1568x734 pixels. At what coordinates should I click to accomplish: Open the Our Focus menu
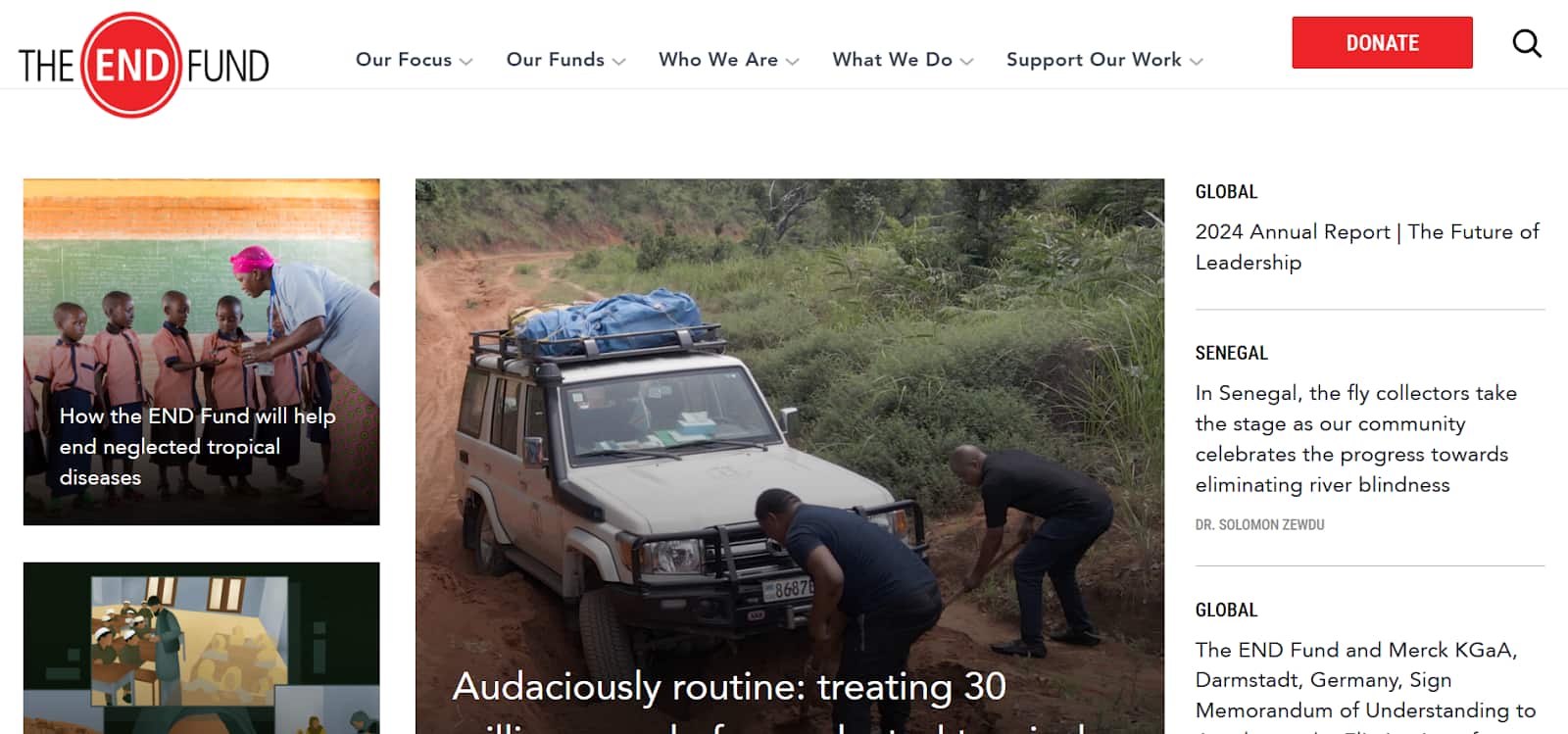click(404, 60)
